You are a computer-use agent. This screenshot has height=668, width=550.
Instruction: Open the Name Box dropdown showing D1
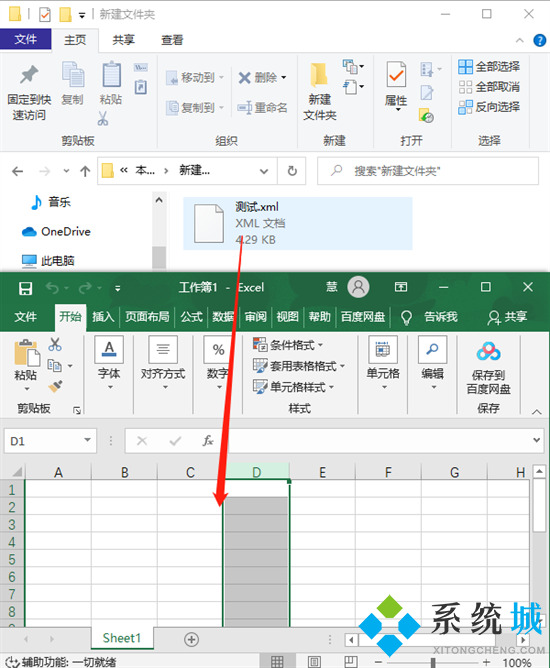tap(87, 440)
